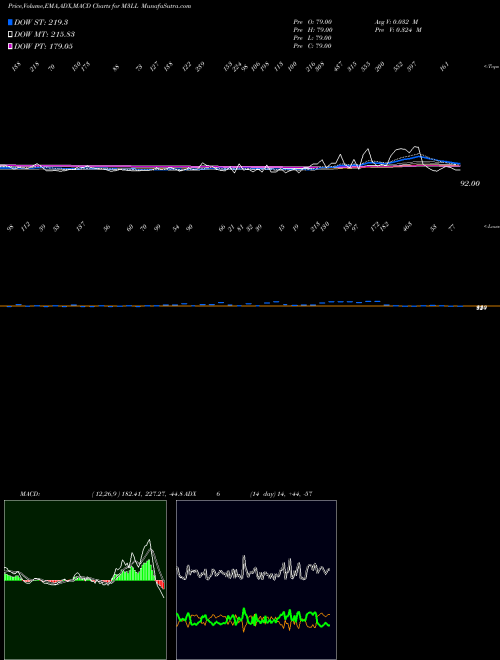Image resolution: width=500 pixels, height=660 pixels.
Task: Click the red MACD histogram bars at the end
Action: [x=160, y=584]
